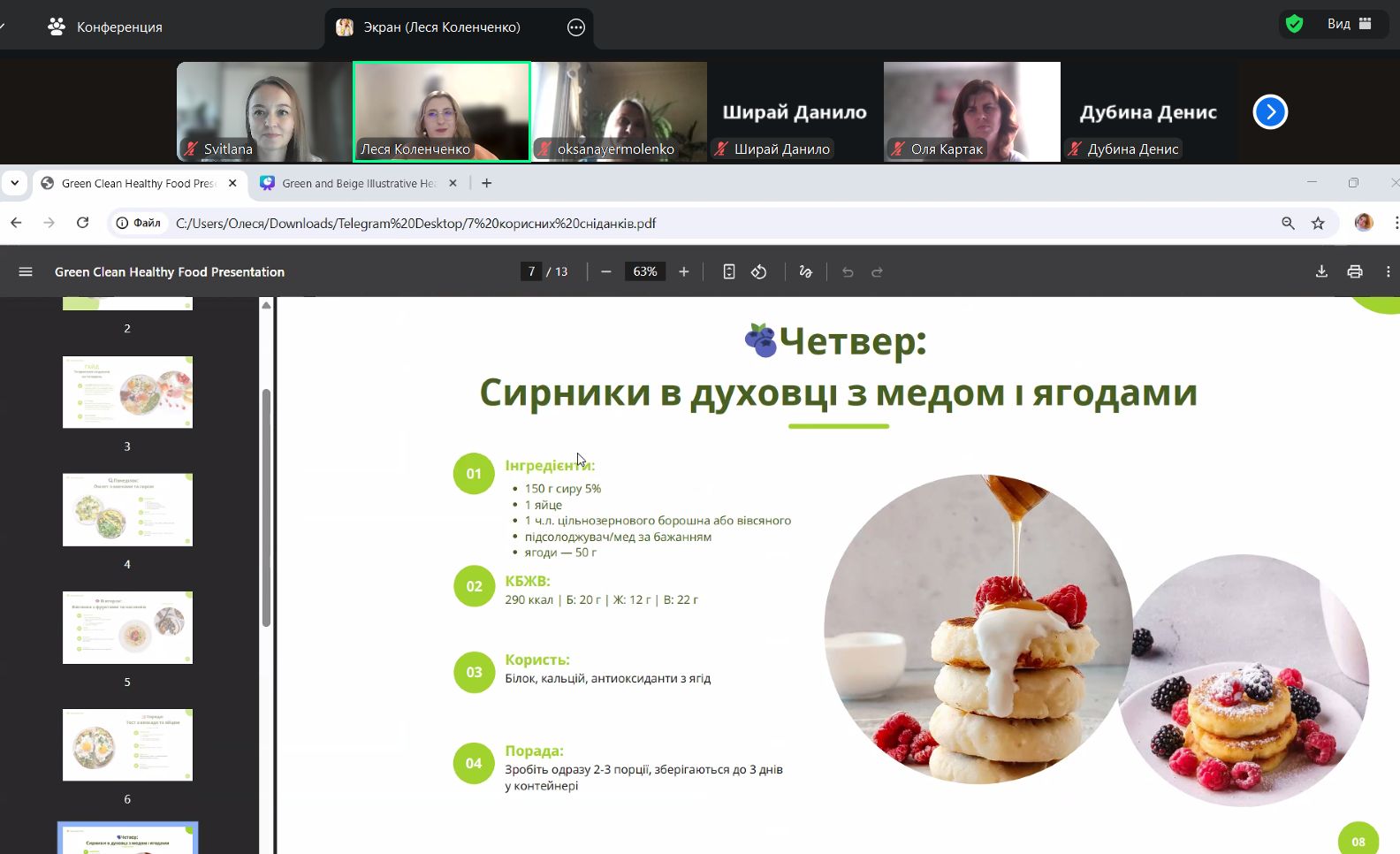The image size is (1400, 854).
Task: Open page 4 thumbnail in sidebar
Action: (x=127, y=510)
